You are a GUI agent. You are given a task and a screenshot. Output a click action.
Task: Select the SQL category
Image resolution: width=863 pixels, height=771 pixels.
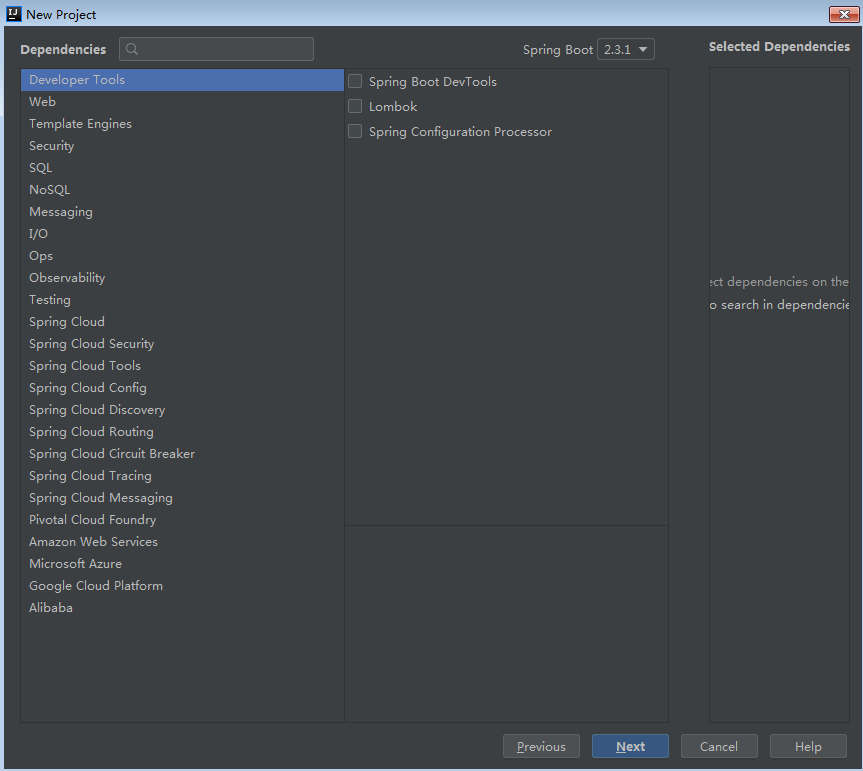182,168
